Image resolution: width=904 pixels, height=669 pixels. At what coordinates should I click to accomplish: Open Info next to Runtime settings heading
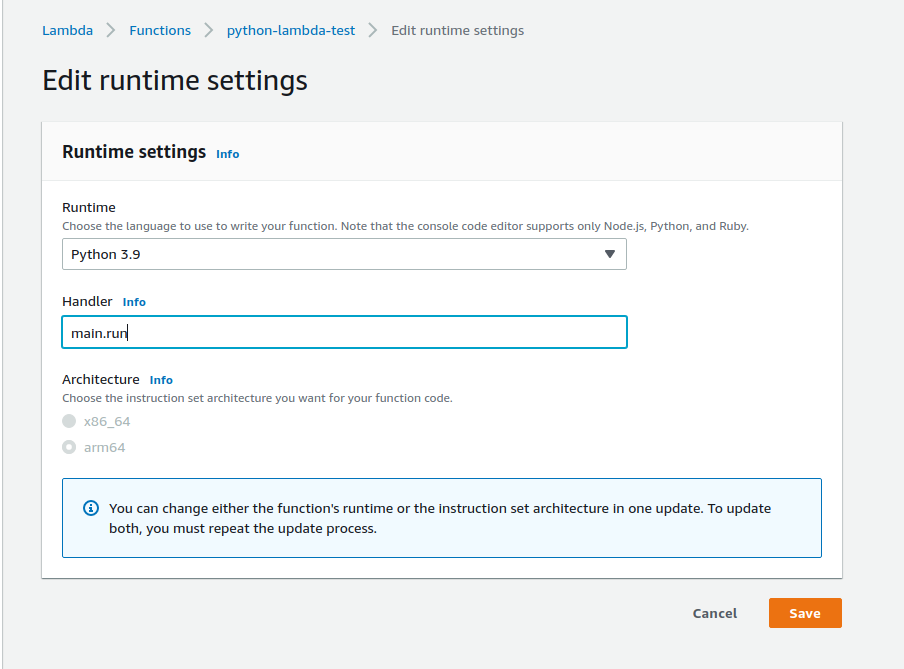point(228,154)
